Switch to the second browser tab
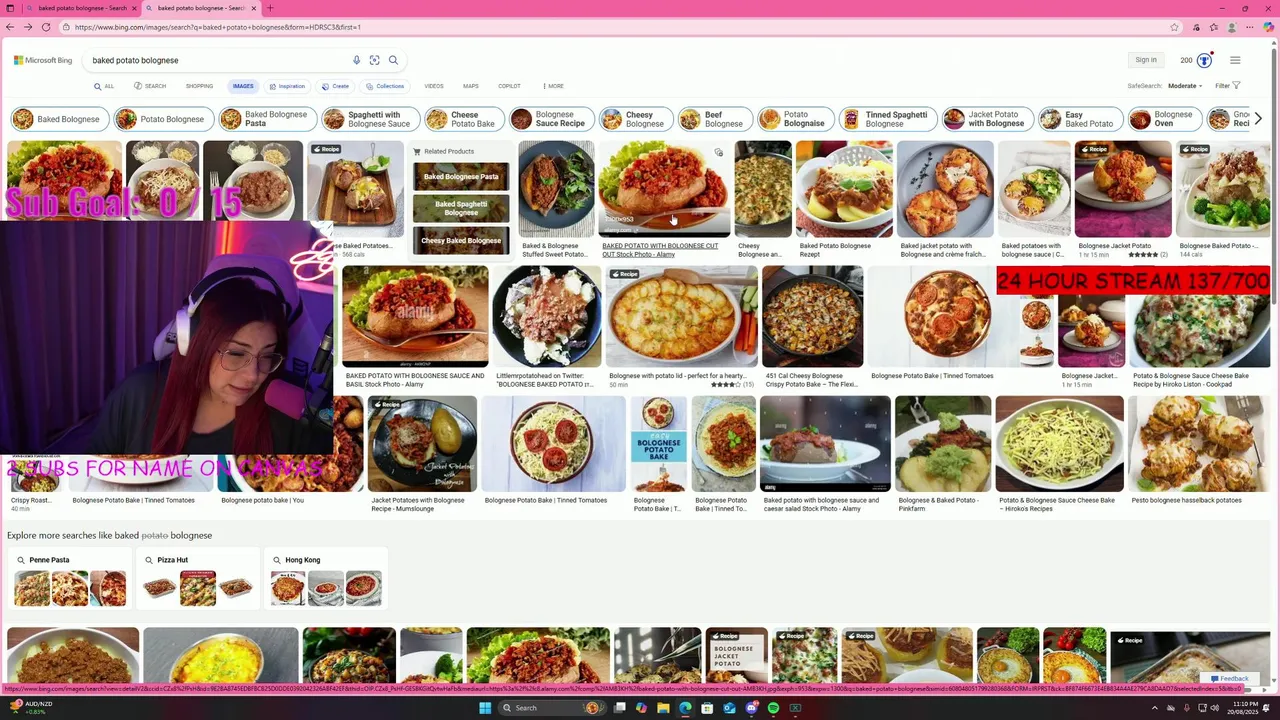 coord(200,8)
